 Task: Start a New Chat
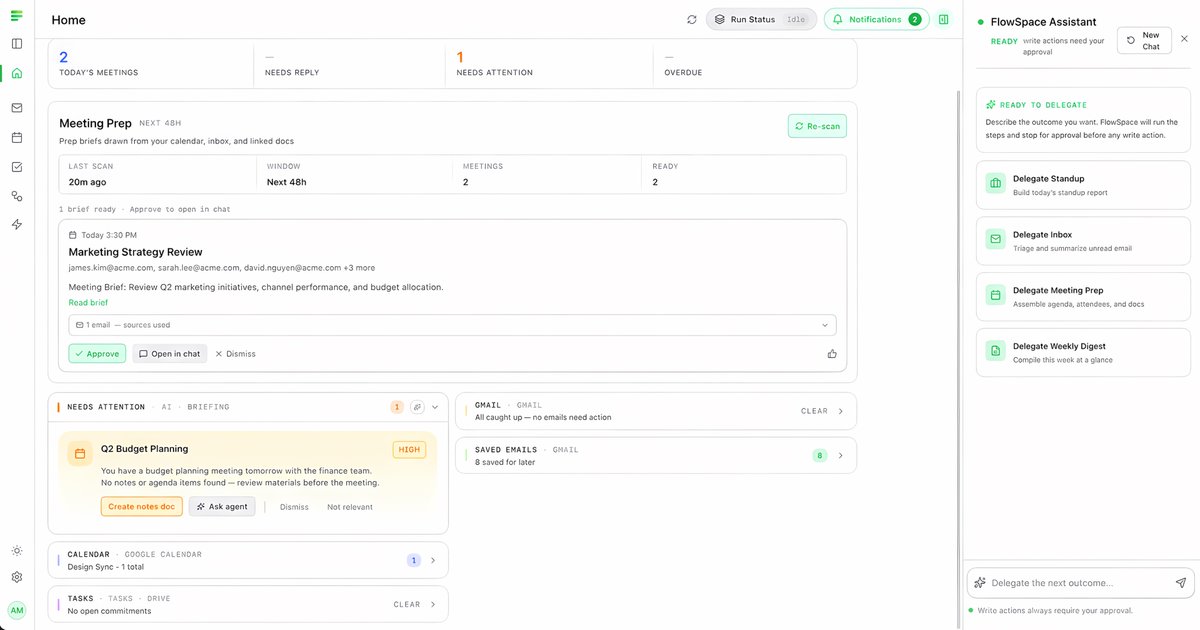pyautogui.click(x=1144, y=40)
